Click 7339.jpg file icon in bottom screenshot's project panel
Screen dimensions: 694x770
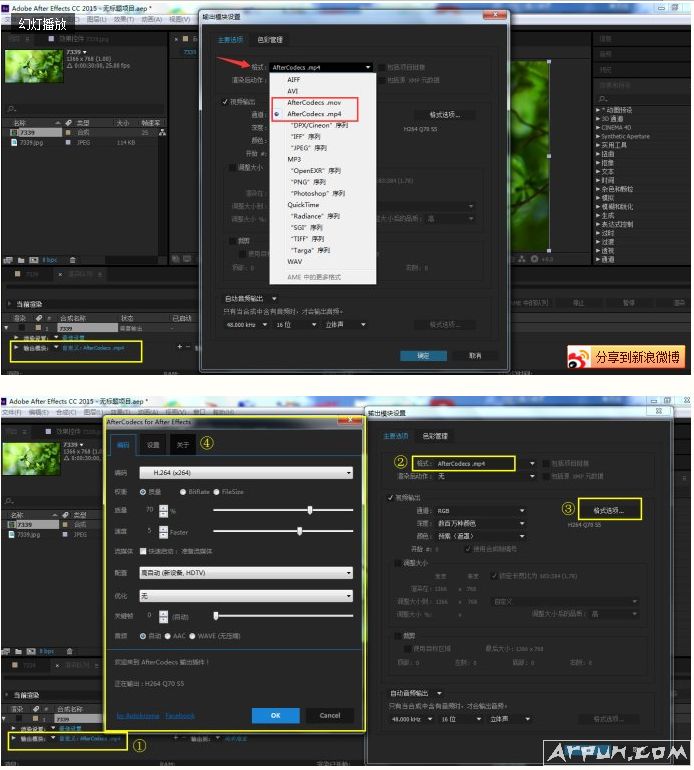11,534
